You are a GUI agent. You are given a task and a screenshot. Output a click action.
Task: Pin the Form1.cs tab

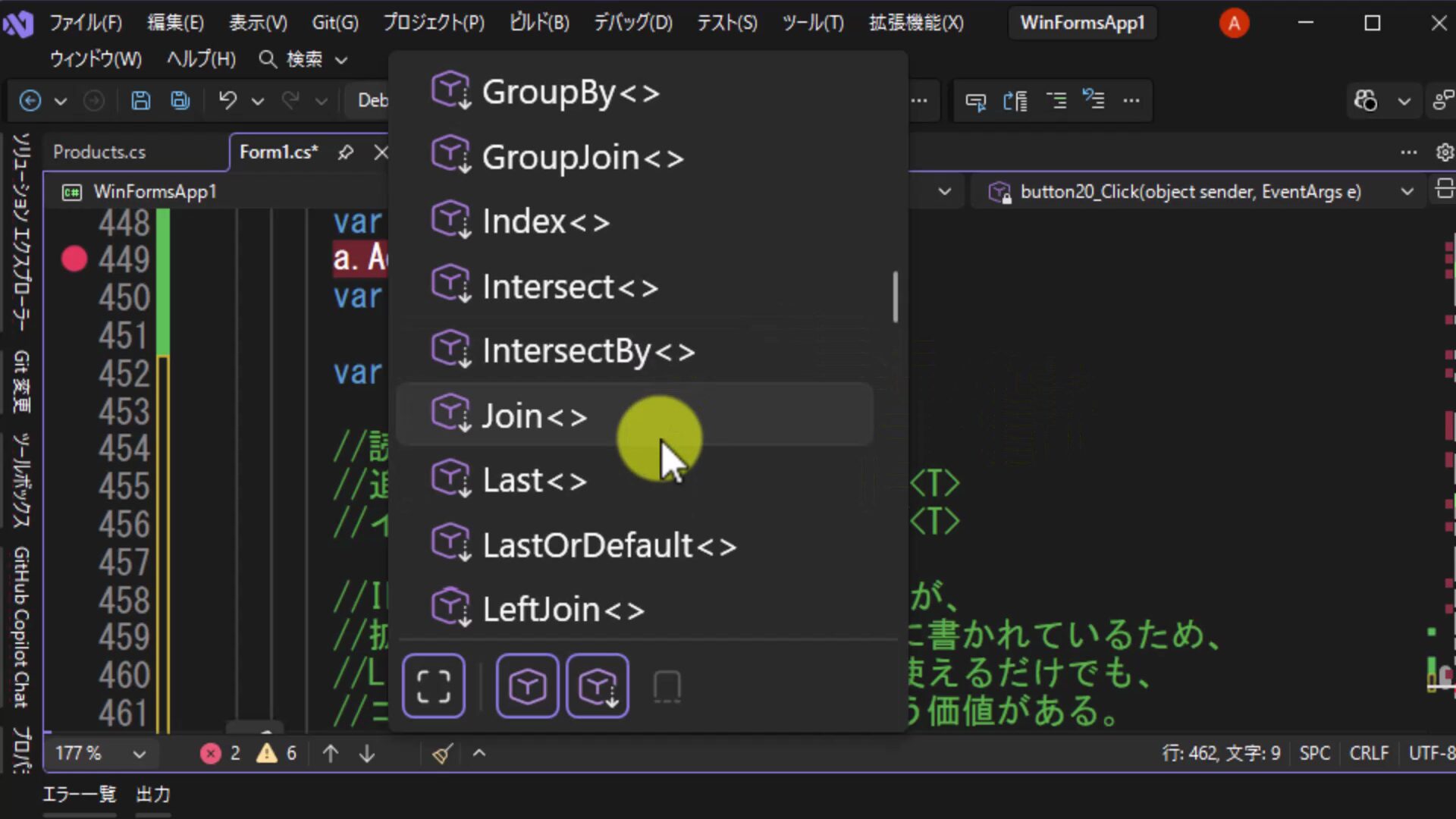346,152
